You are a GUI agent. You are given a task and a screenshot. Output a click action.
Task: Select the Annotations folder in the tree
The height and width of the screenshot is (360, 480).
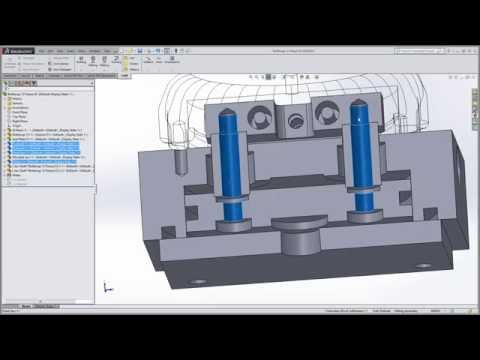tap(18, 108)
